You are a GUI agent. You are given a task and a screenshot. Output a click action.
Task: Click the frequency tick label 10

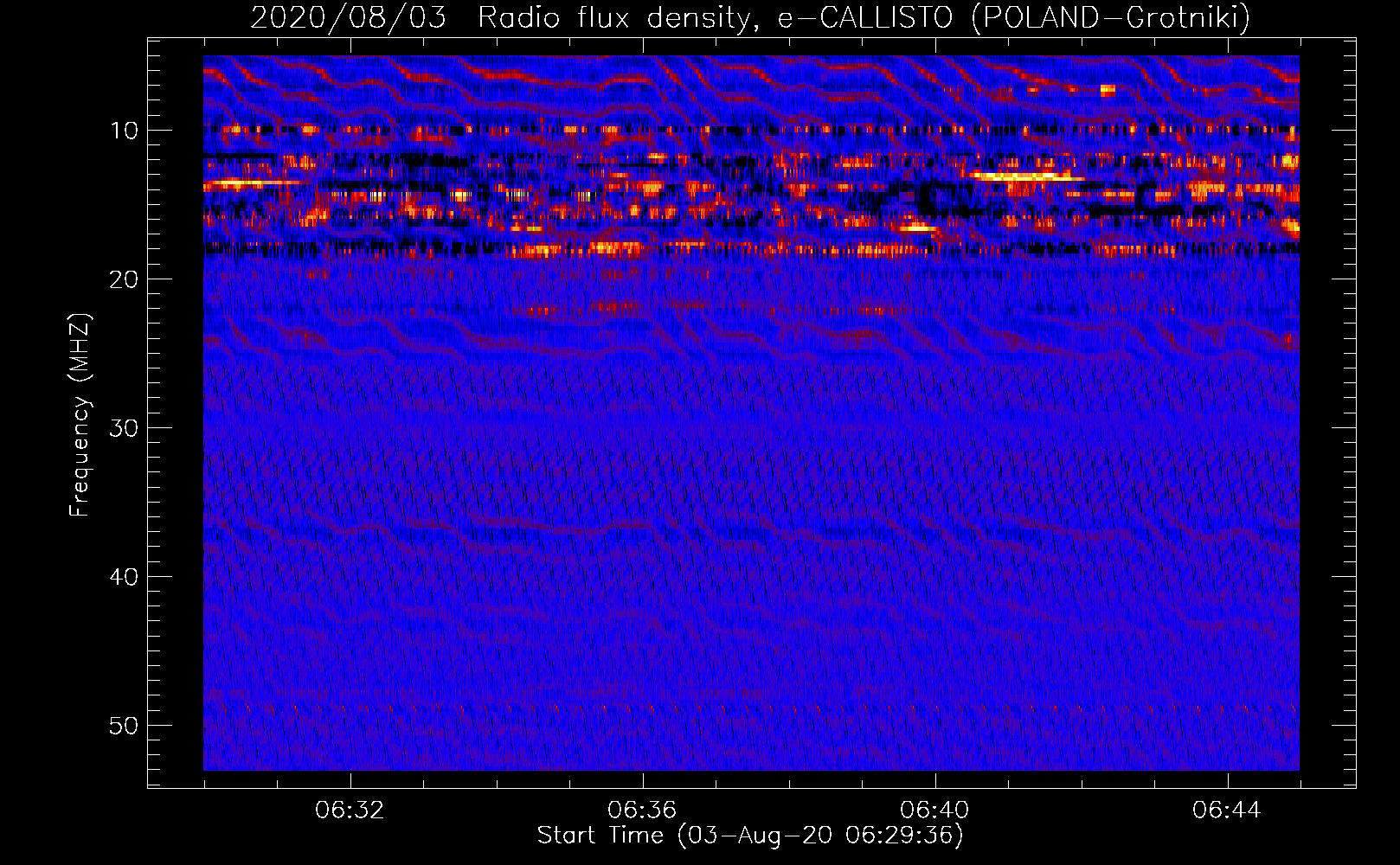pos(125,131)
